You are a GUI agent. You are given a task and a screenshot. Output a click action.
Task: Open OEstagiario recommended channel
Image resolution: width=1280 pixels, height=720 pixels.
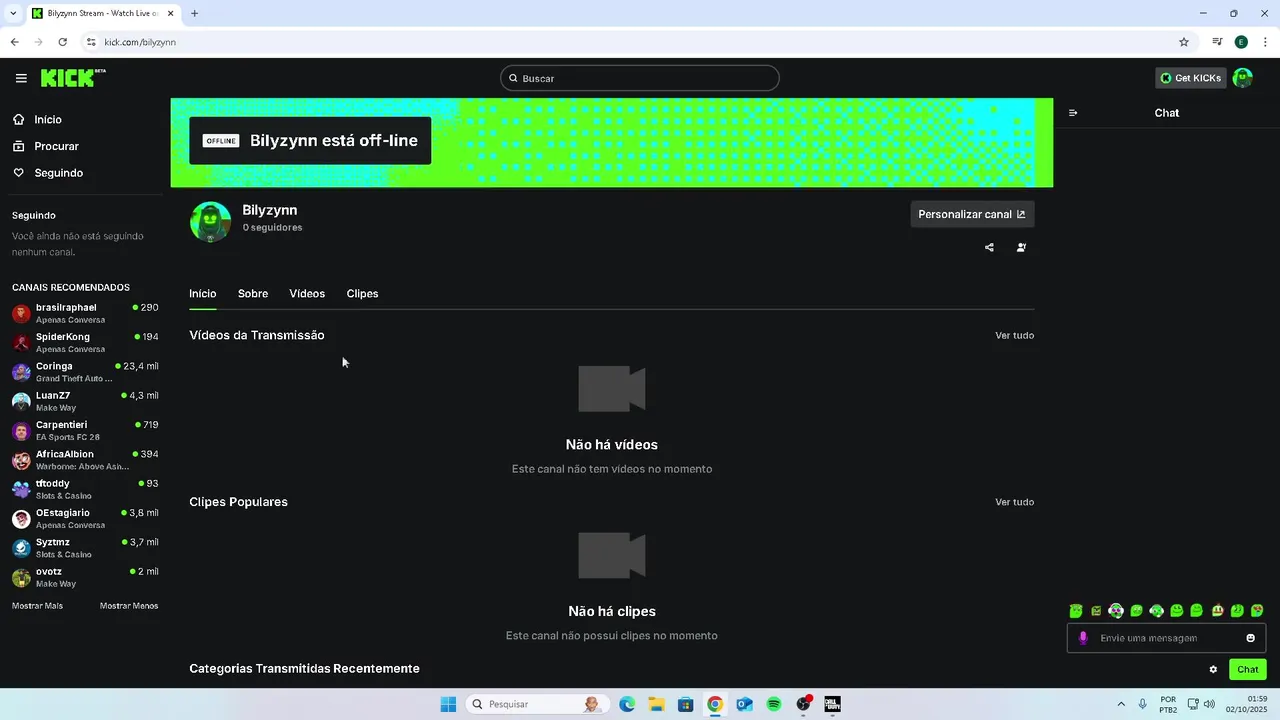click(x=85, y=519)
